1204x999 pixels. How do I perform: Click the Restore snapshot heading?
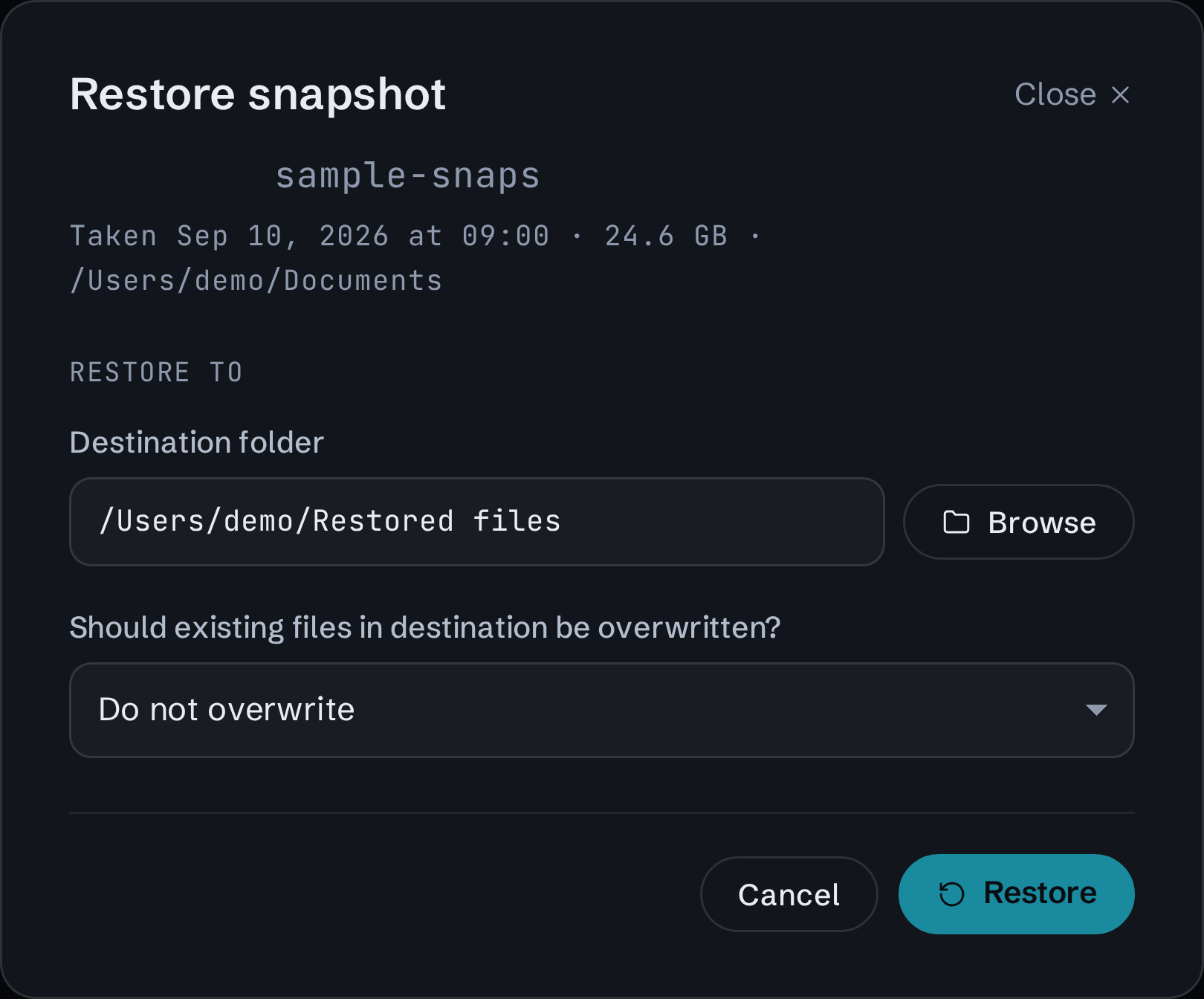(257, 94)
